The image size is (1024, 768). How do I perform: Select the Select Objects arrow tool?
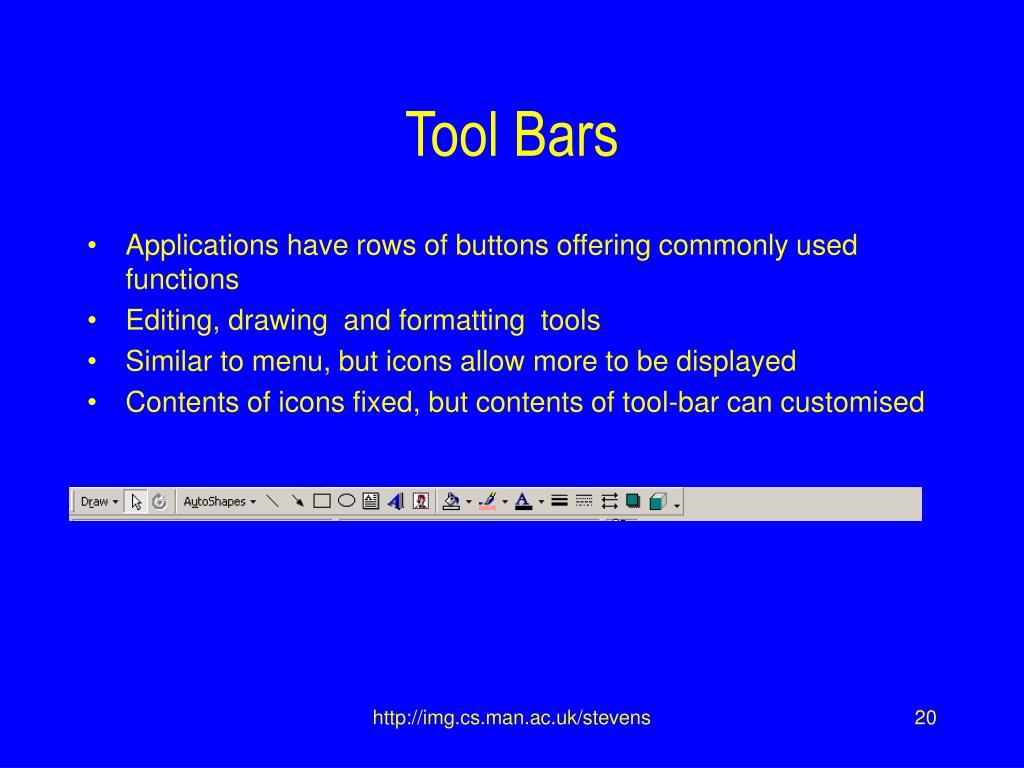click(136, 502)
